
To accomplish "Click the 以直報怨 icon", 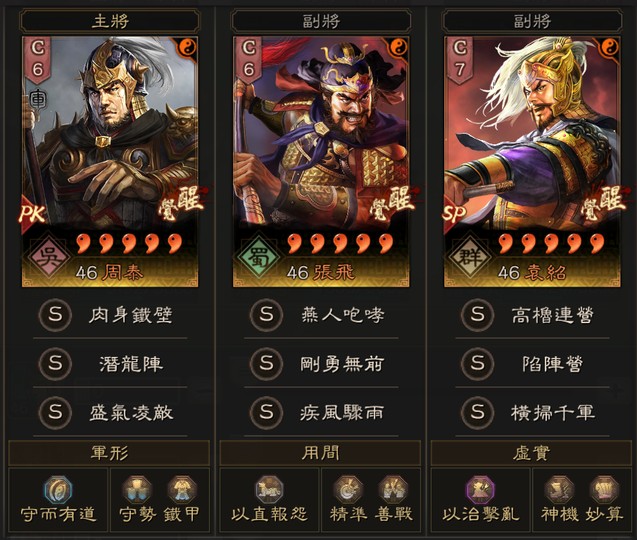I will pos(269,490).
